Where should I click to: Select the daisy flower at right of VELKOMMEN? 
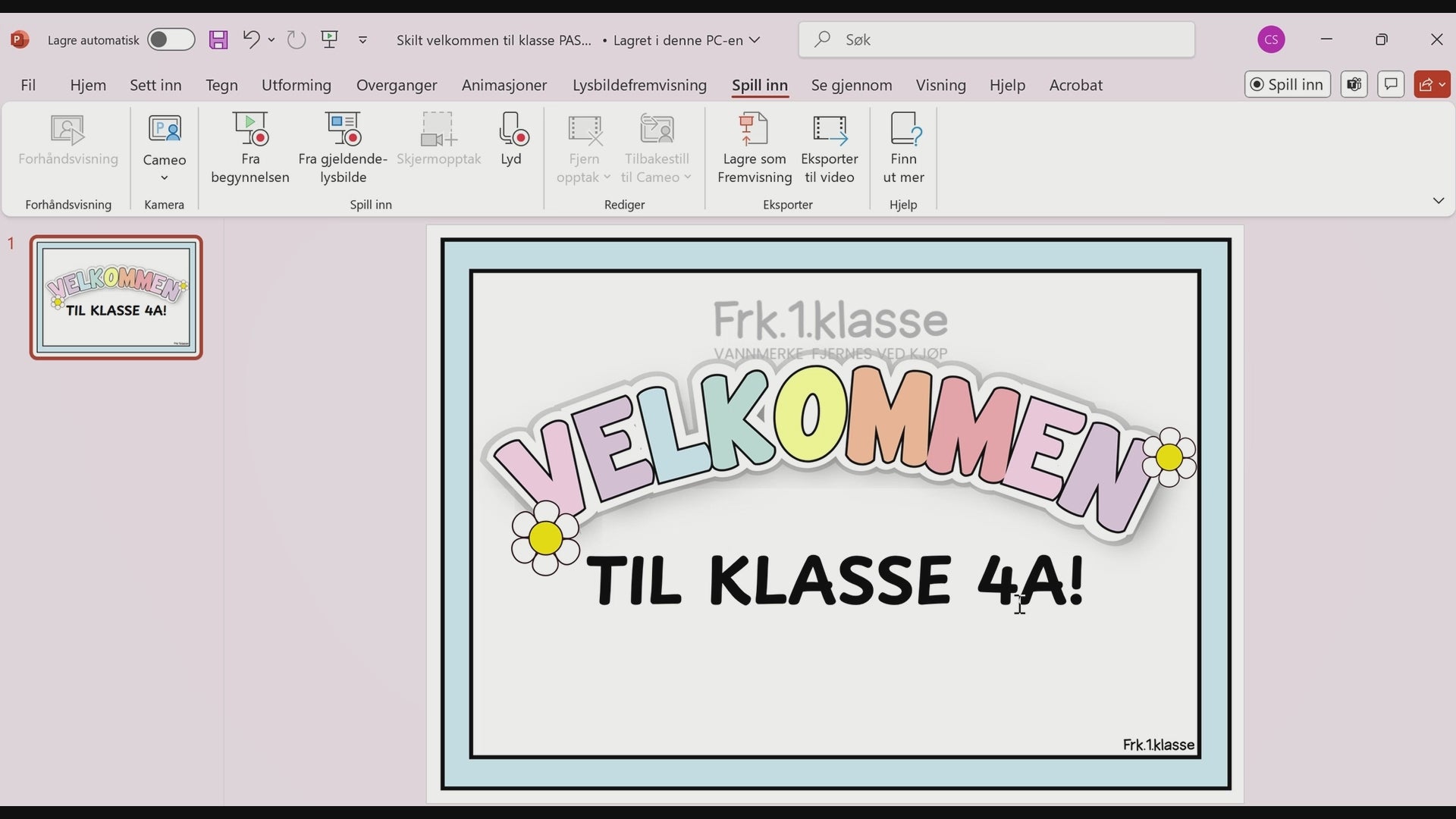click(x=1169, y=457)
